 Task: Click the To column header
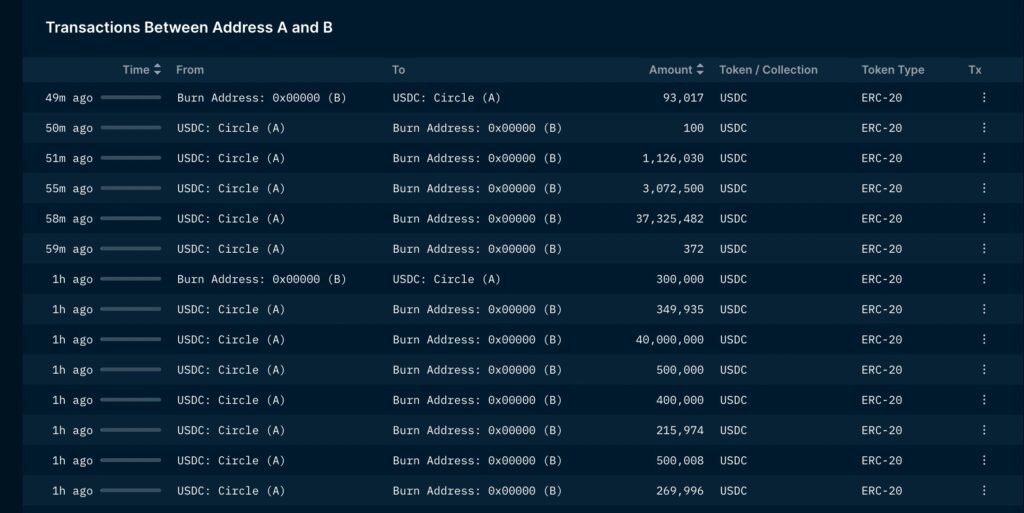click(398, 70)
